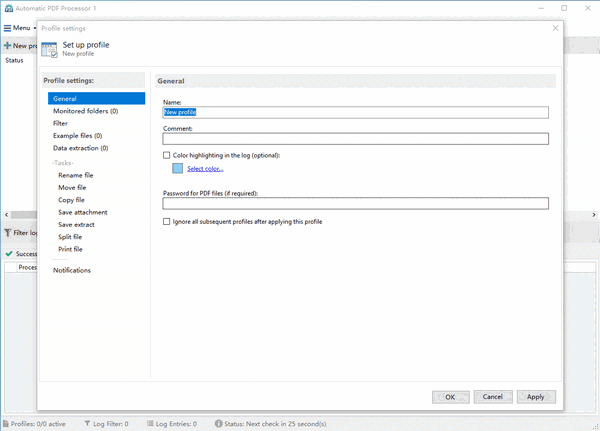The height and width of the screenshot is (431, 600).
Task: Click the Cancel button
Action: pyautogui.click(x=492, y=397)
